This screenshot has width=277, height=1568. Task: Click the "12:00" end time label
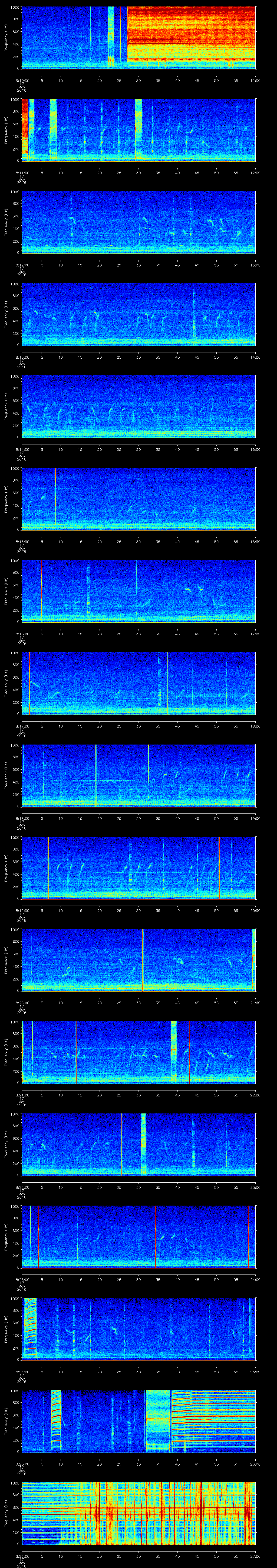point(255,173)
